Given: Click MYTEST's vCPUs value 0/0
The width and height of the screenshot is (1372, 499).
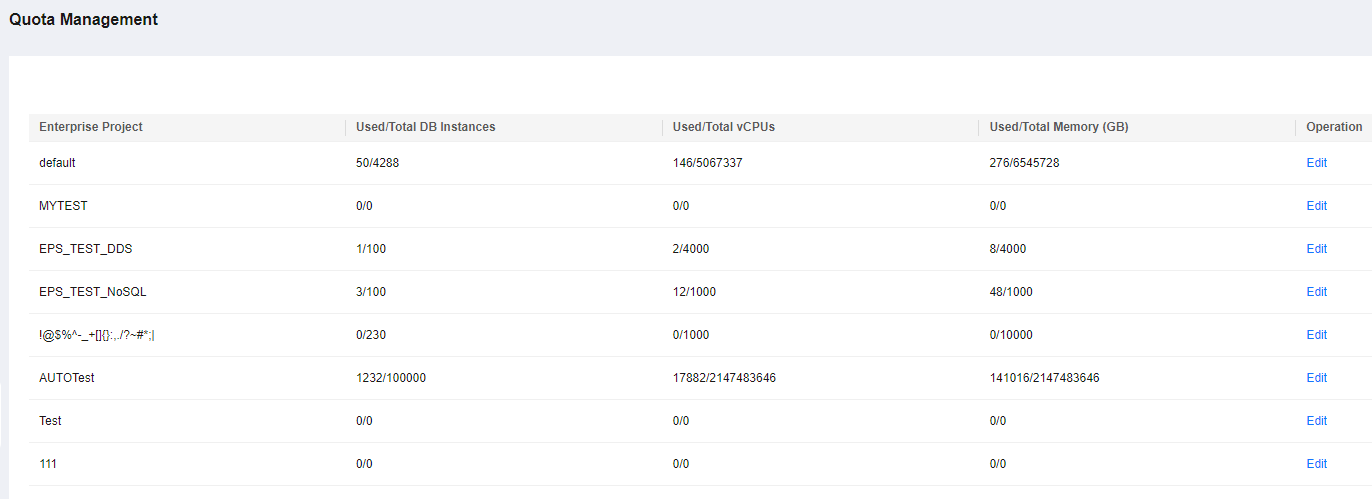Looking at the screenshot, I should tap(681, 206).
